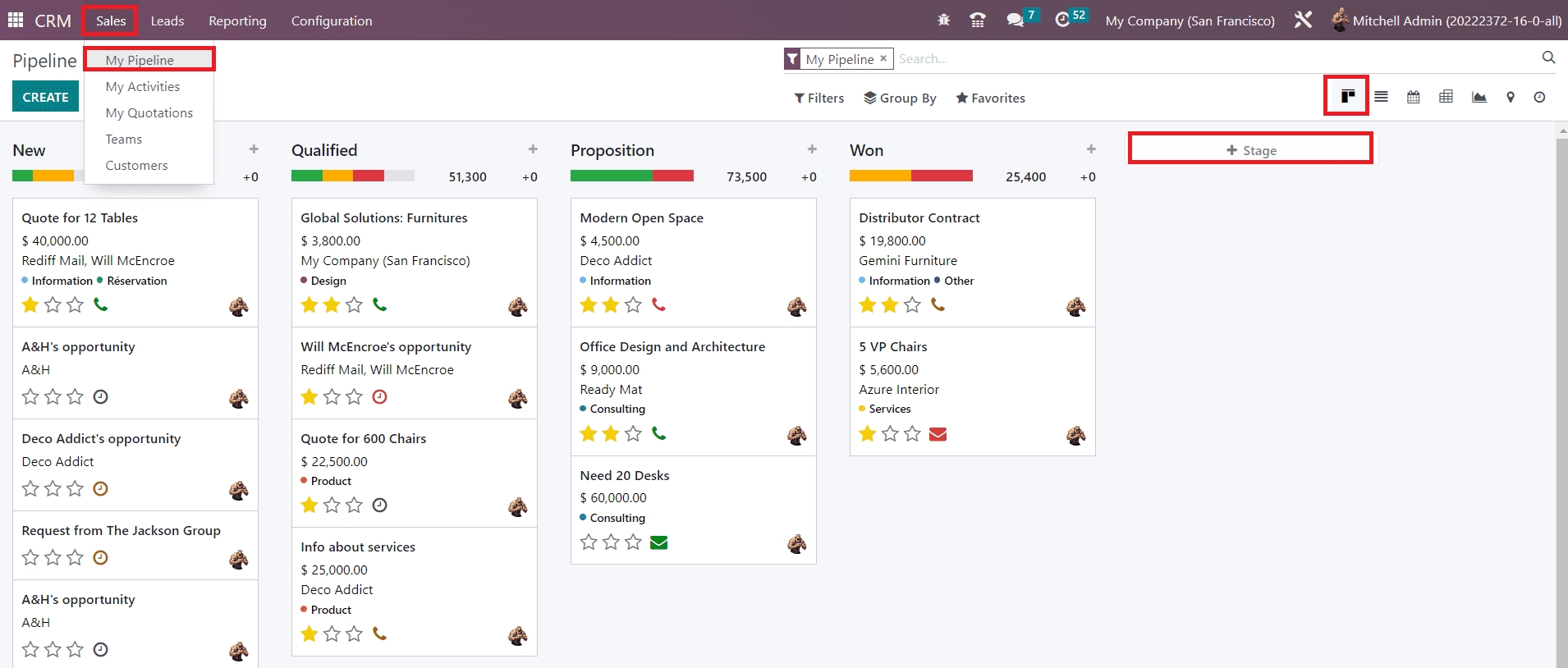This screenshot has height=668, width=1568.
Task: Expand the Group By dropdown
Action: [900, 98]
